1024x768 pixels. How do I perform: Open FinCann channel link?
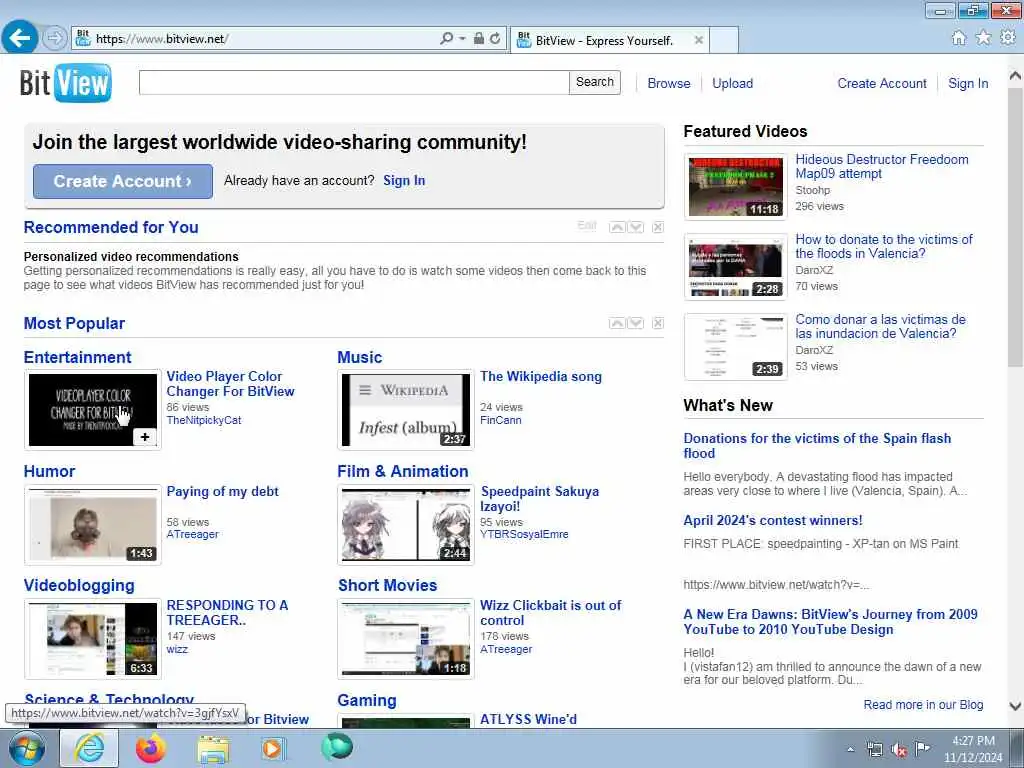click(500, 420)
